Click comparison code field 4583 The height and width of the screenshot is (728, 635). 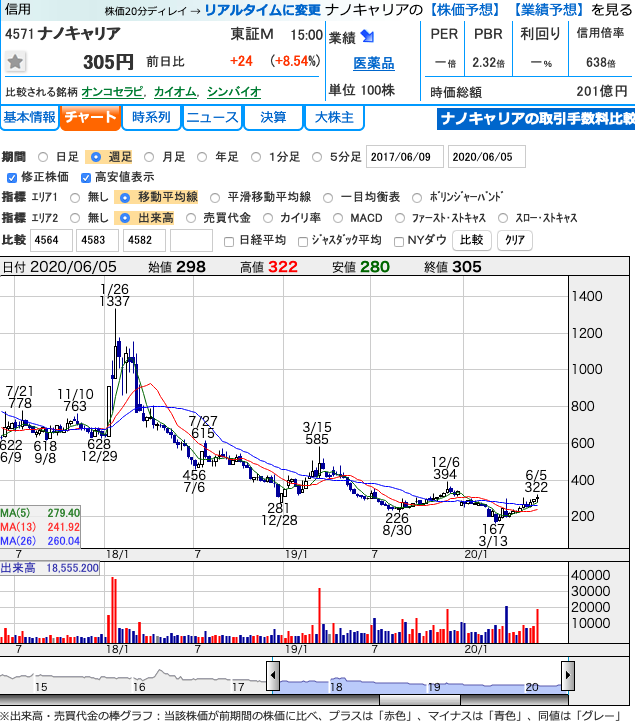(98, 240)
